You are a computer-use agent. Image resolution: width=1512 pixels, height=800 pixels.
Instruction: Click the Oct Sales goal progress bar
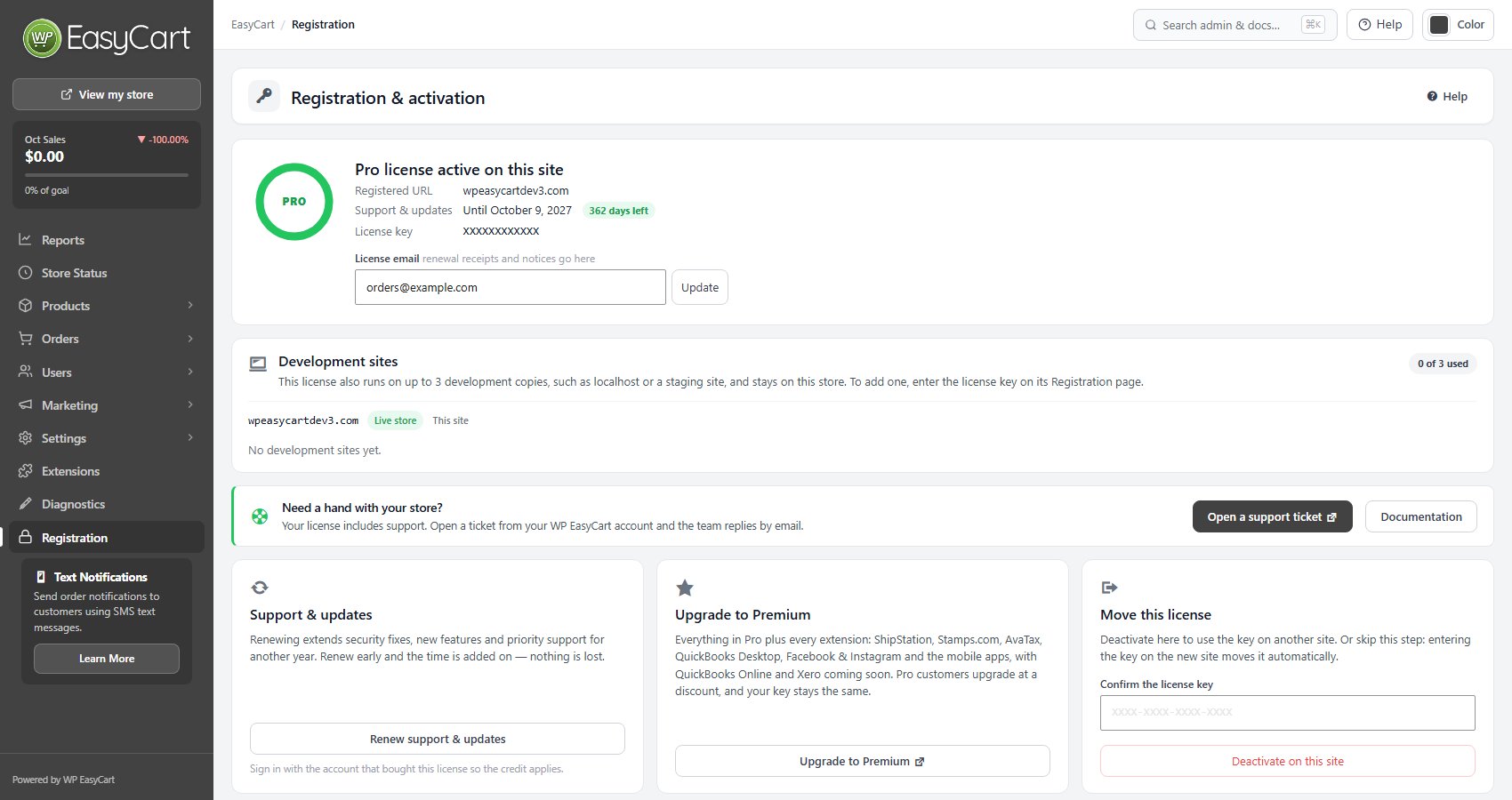107,175
